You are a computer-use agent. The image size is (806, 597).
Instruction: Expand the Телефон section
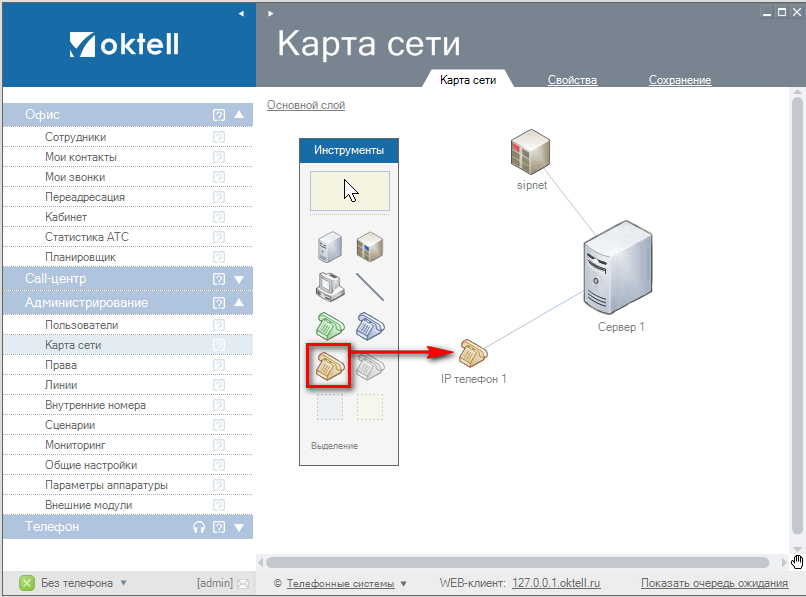pos(239,527)
